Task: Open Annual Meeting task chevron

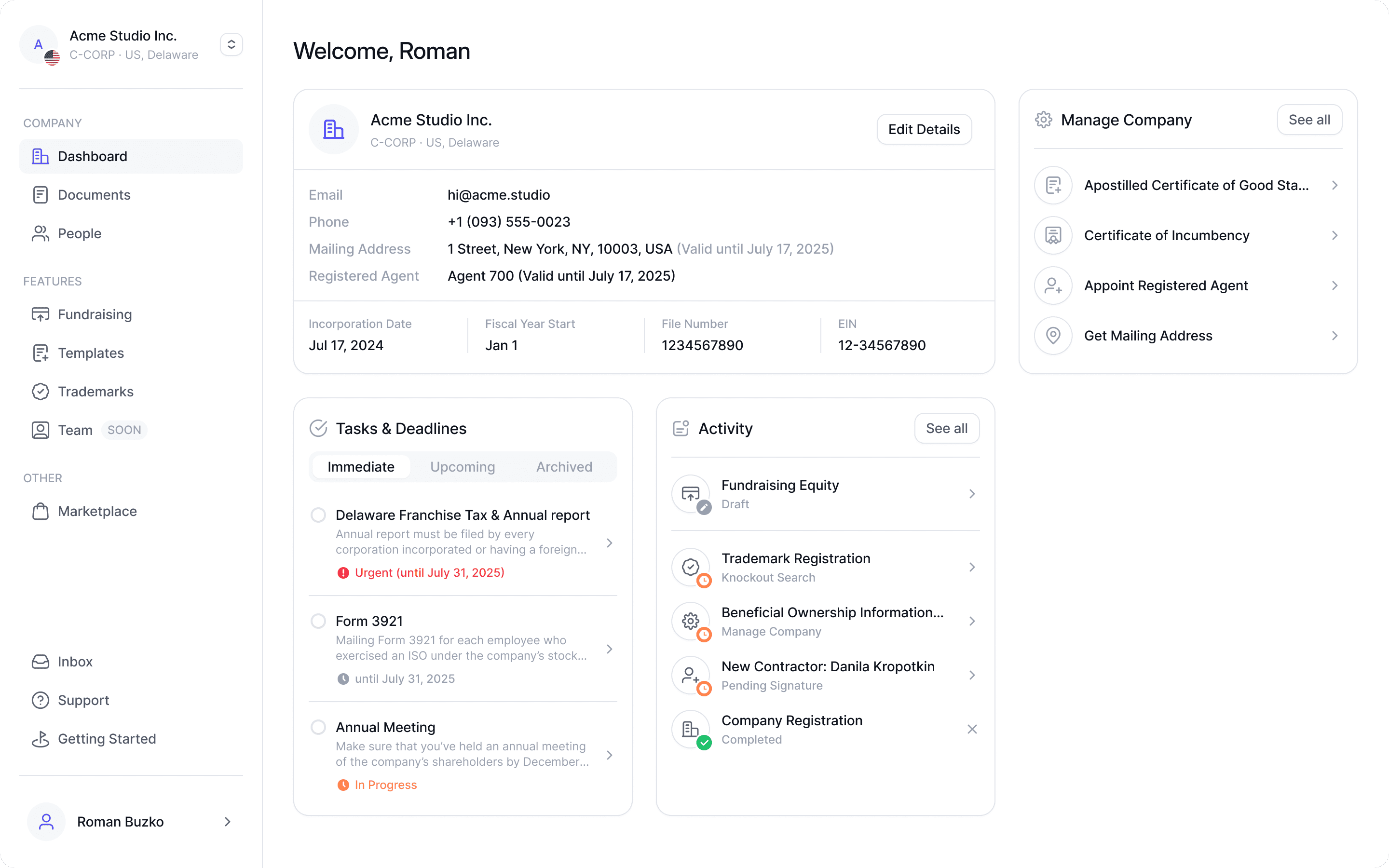Action: (610, 755)
